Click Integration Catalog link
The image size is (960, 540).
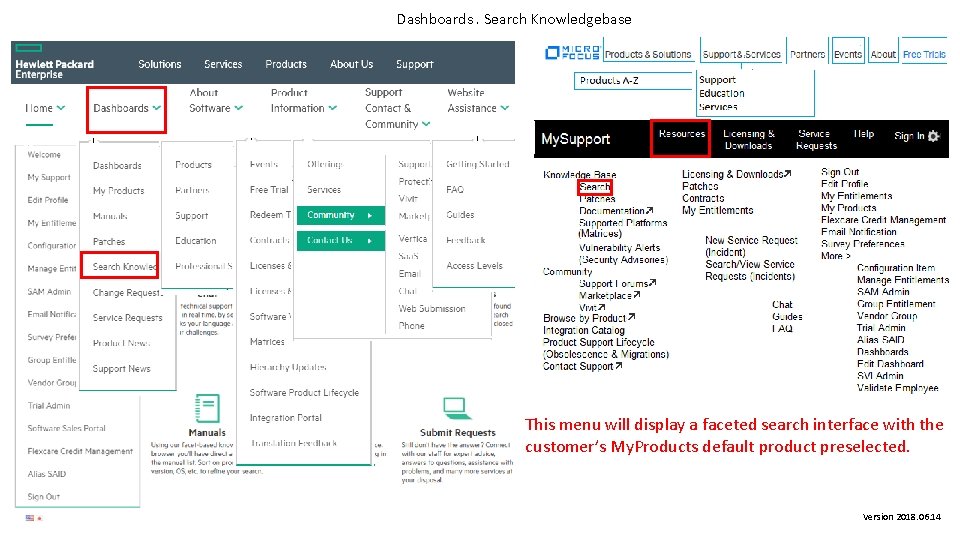point(583,330)
